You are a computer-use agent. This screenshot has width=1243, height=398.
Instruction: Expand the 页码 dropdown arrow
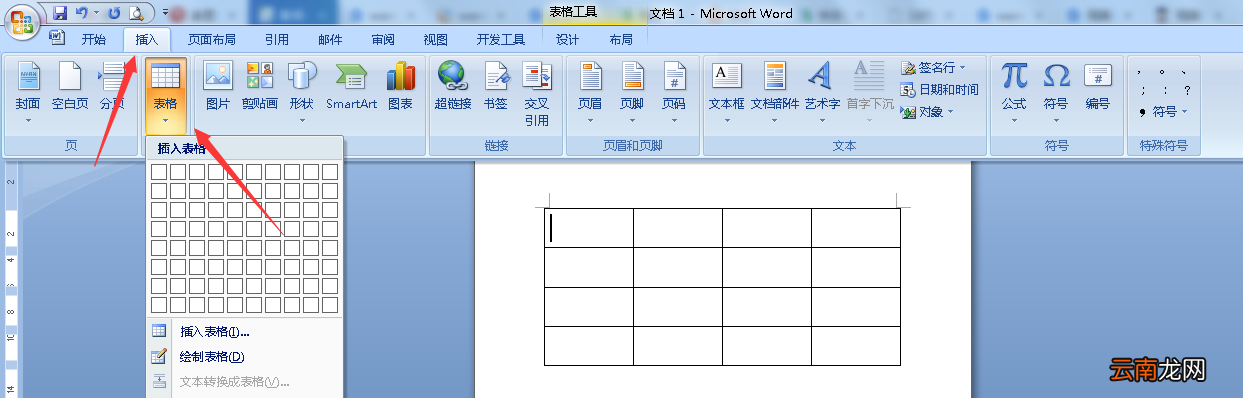pos(674,120)
